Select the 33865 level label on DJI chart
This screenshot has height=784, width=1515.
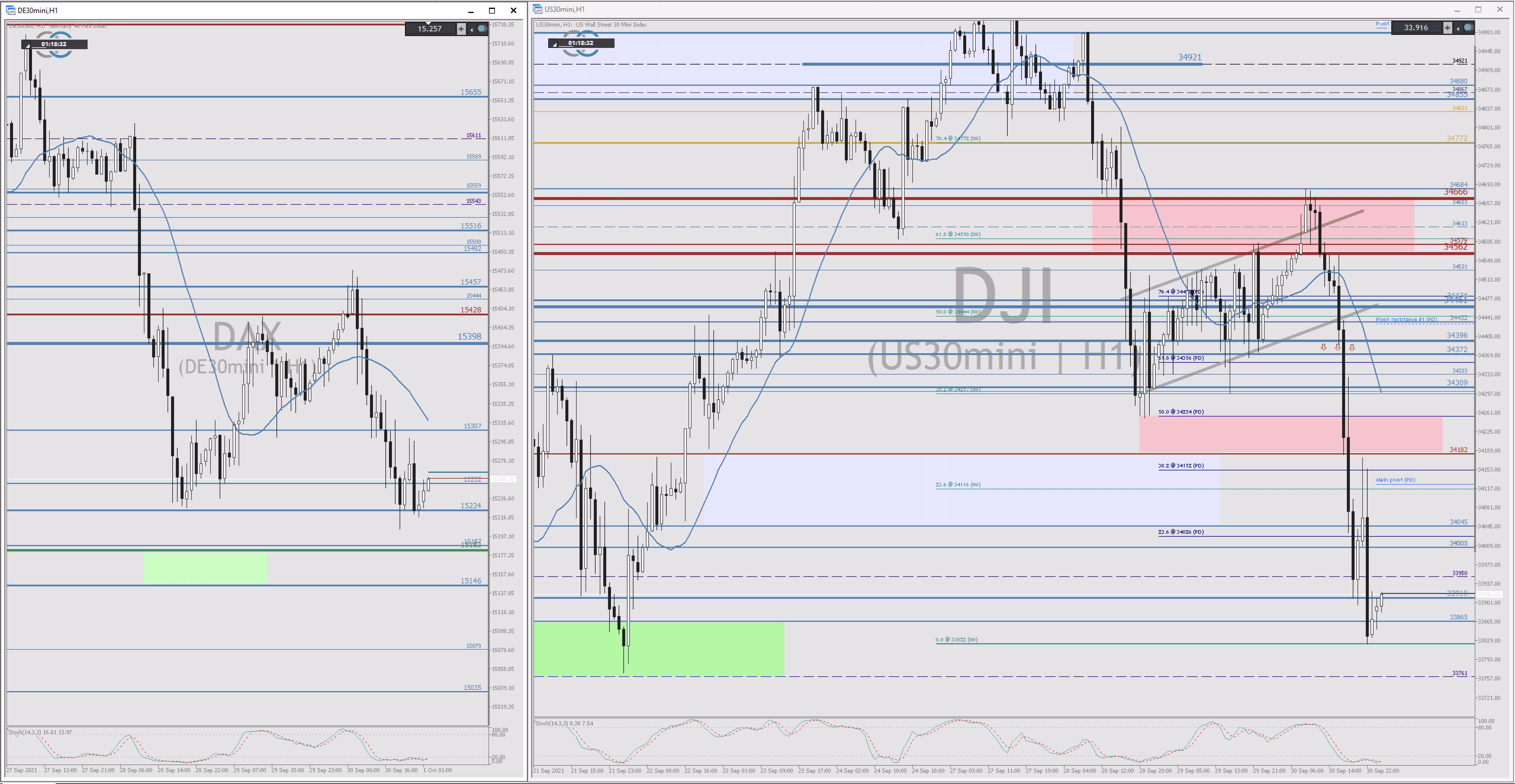1458,617
